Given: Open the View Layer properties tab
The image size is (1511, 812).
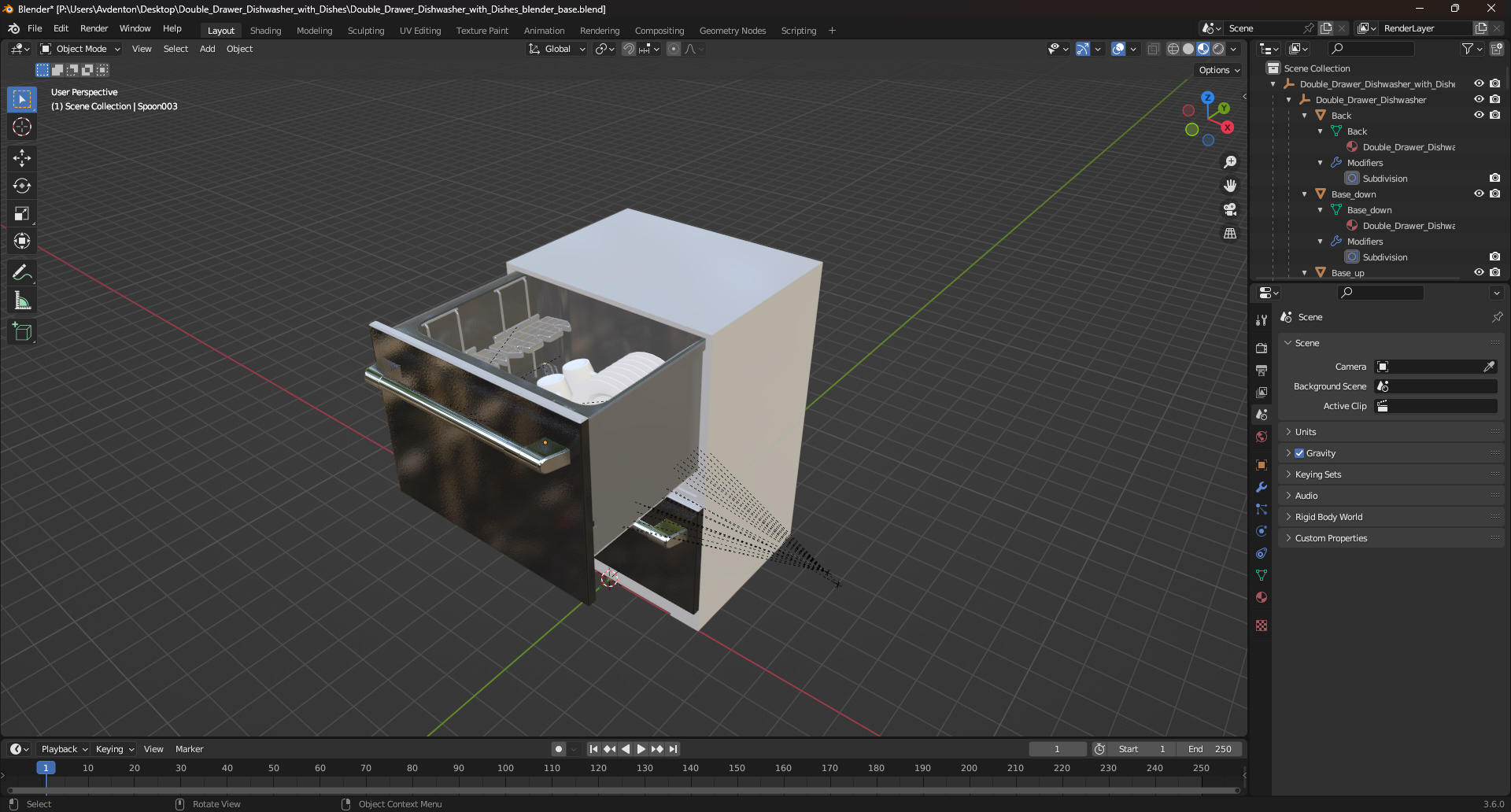Looking at the screenshot, I should [1262, 392].
